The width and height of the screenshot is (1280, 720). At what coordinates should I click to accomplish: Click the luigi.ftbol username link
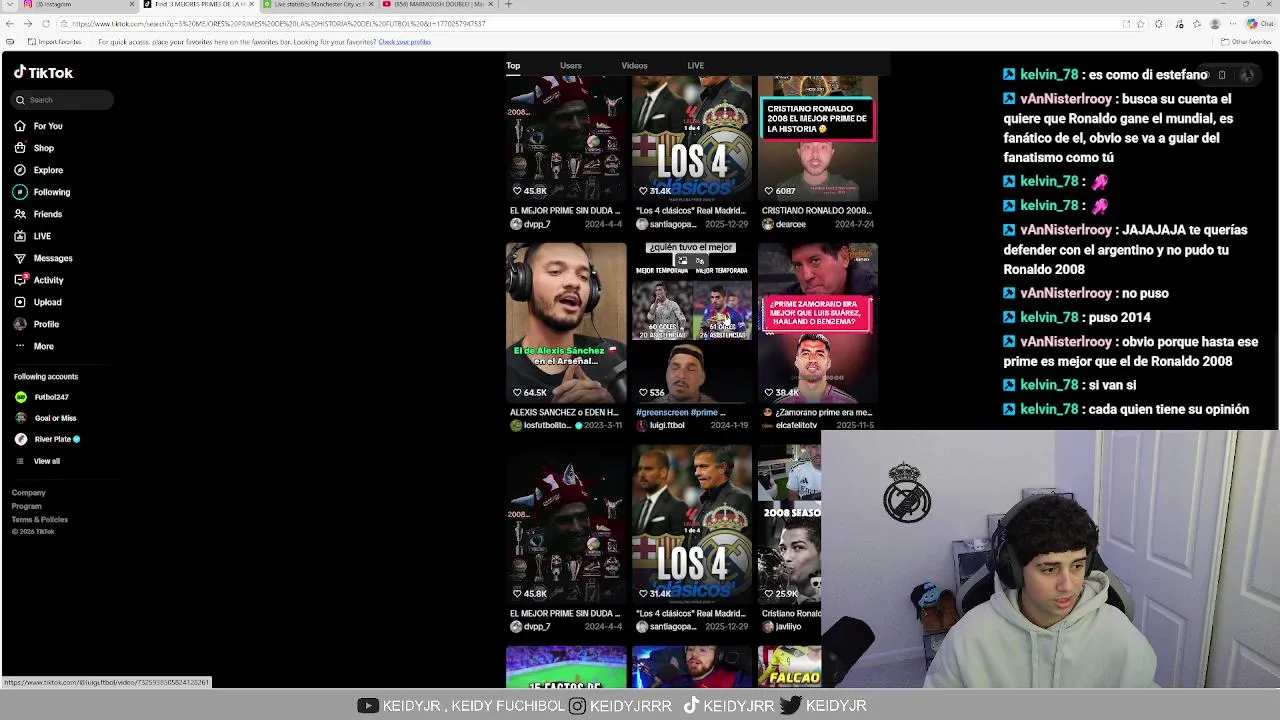[667, 425]
